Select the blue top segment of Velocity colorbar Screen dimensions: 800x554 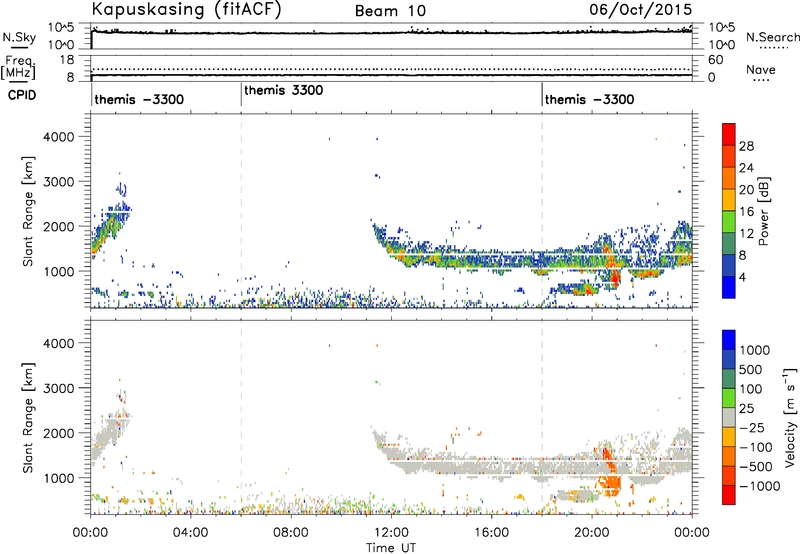click(729, 340)
